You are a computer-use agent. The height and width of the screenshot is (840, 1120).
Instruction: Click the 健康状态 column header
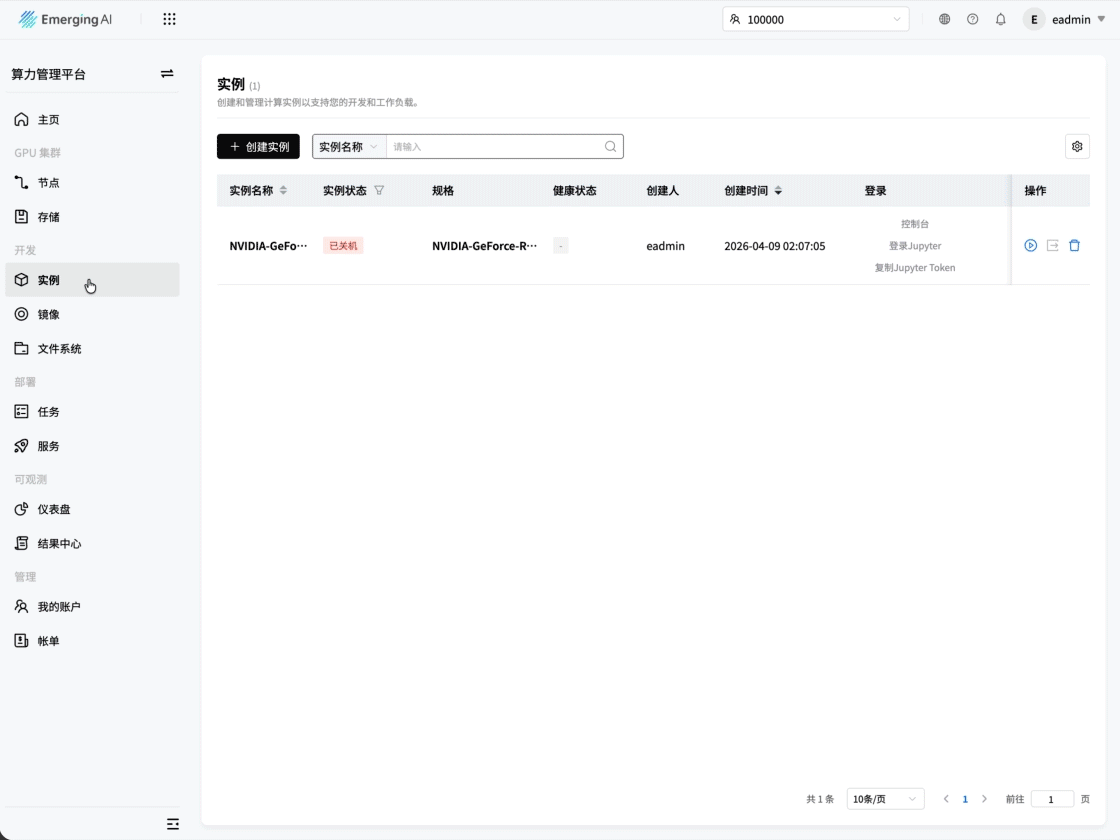click(574, 191)
